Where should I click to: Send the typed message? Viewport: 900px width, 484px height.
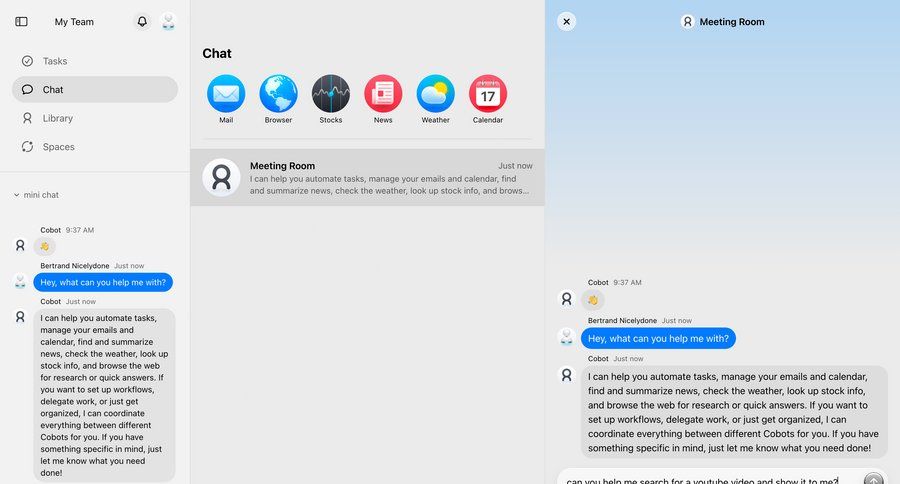pyautogui.click(x=874, y=479)
